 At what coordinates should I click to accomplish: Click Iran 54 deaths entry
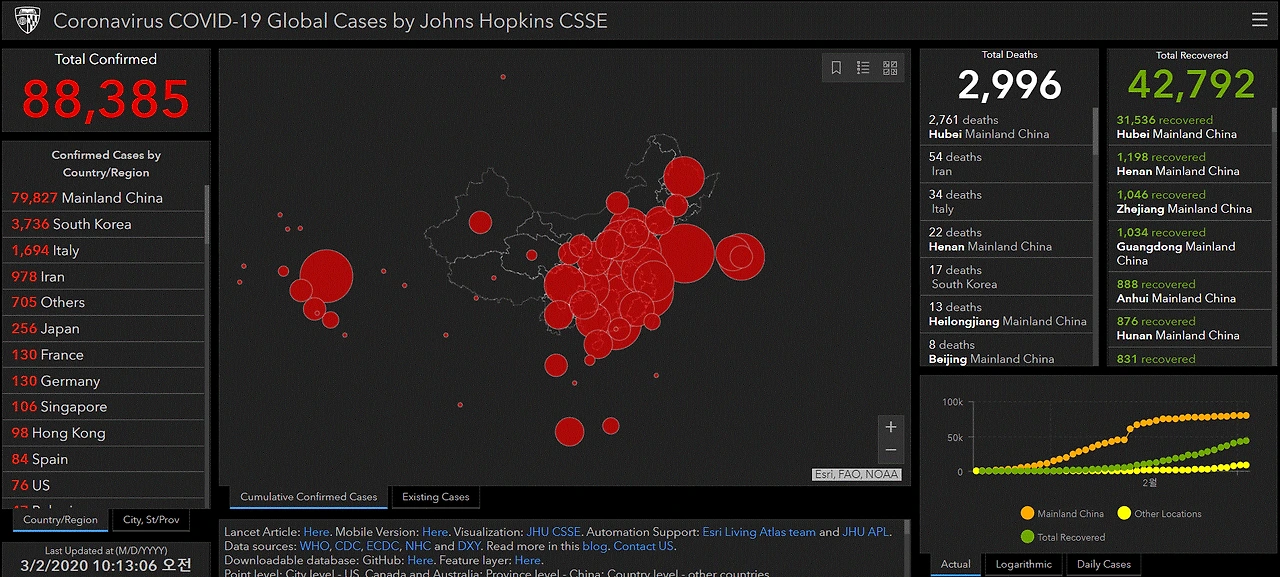point(1007,164)
